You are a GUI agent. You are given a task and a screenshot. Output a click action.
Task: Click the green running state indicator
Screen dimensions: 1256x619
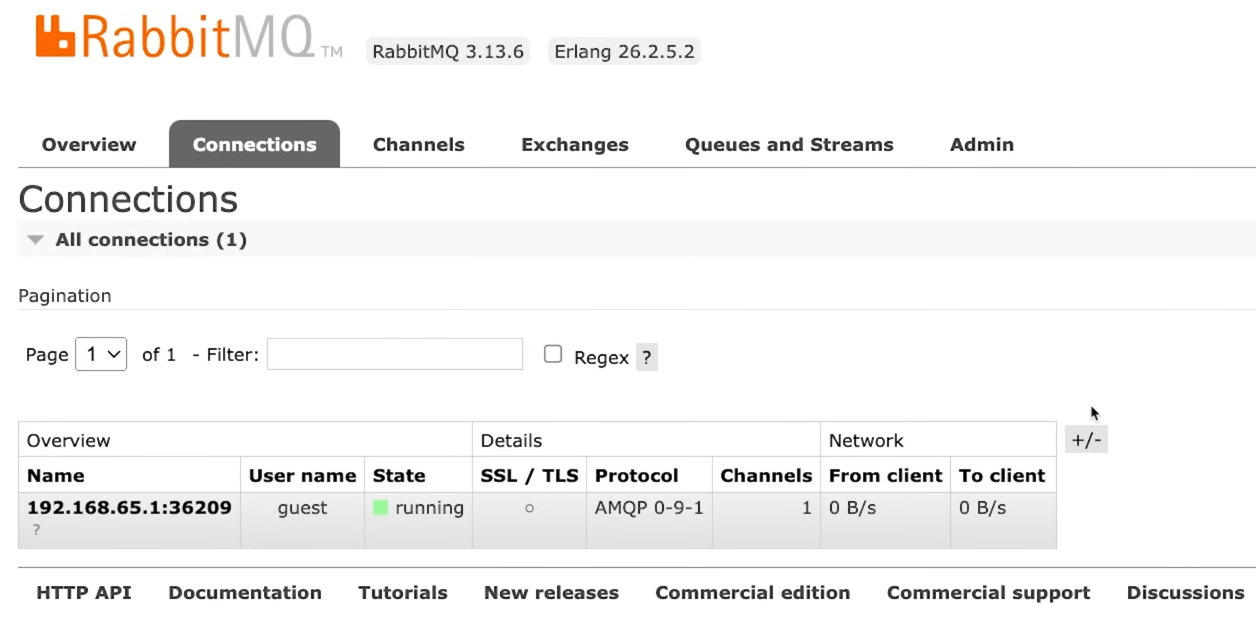[380, 508]
